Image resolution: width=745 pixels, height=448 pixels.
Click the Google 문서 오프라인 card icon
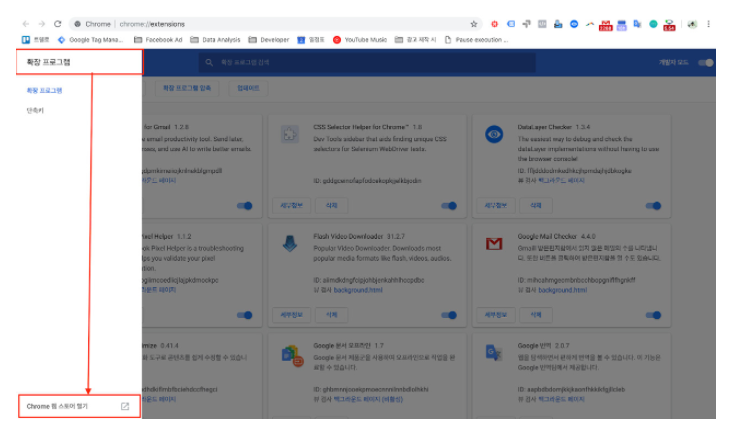coord(292,355)
